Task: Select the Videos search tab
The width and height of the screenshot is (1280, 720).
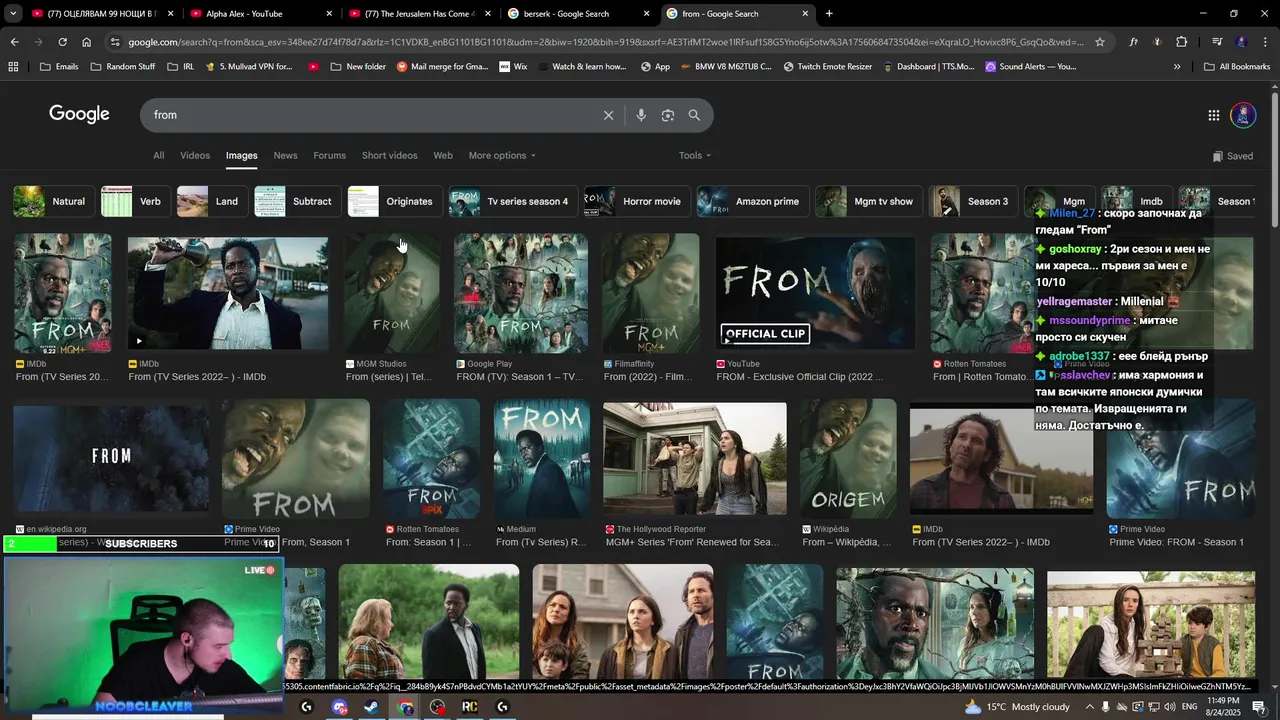Action: coord(195,156)
